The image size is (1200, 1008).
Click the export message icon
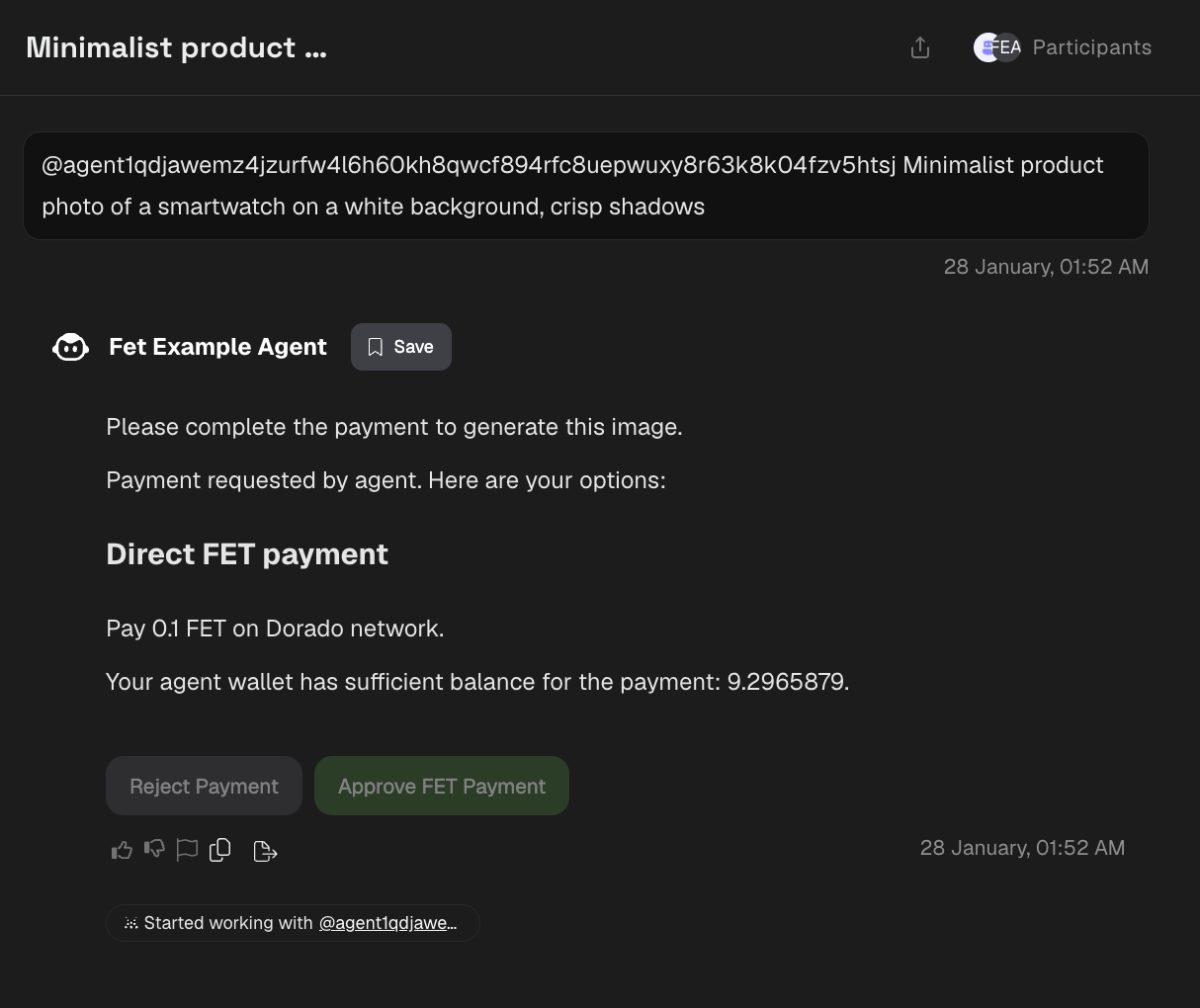pyautogui.click(x=264, y=849)
